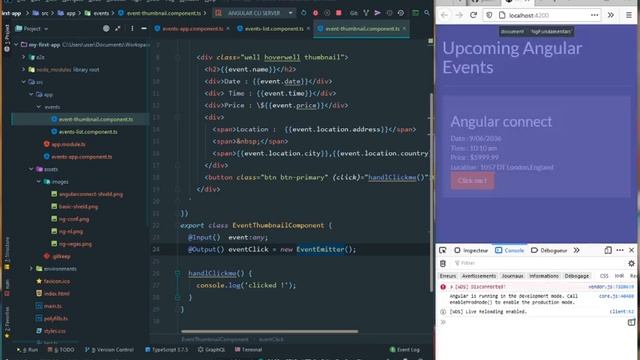Screen dimensions: 640x360
Task: Click the editor horizontal scrollbar
Action: pos(269,331)
